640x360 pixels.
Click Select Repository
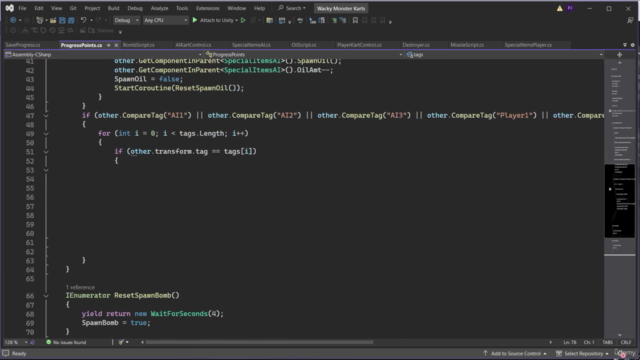(x=582, y=353)
